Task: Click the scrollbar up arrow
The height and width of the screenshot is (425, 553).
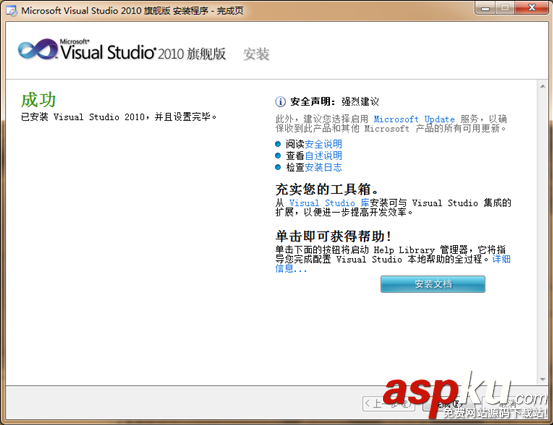Action: tap(542, 86)
